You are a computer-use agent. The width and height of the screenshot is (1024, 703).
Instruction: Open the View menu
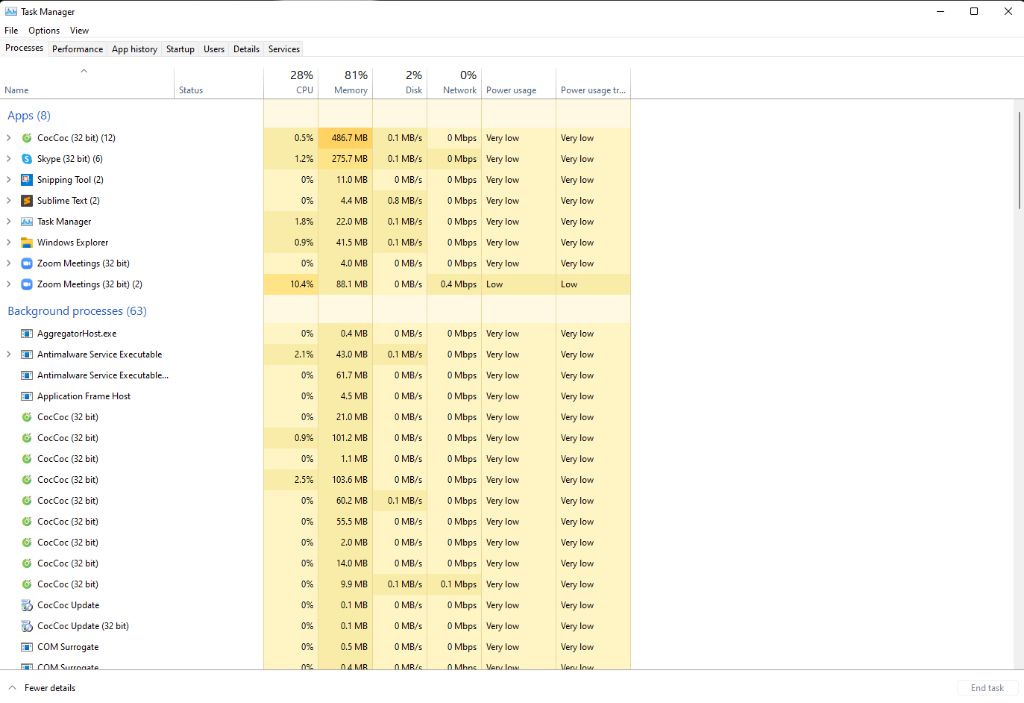click(79, 30)
